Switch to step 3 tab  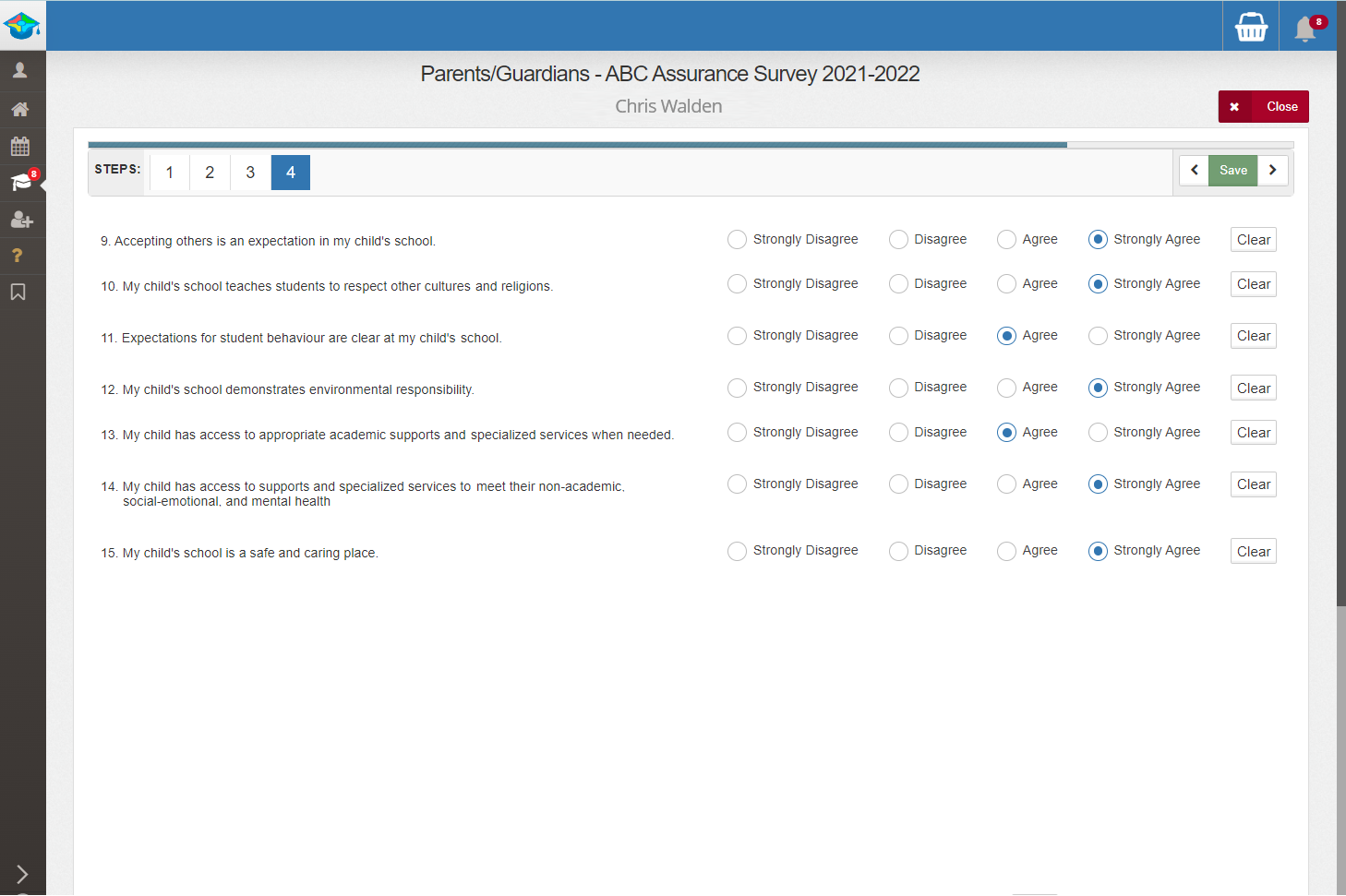point(250,173)
